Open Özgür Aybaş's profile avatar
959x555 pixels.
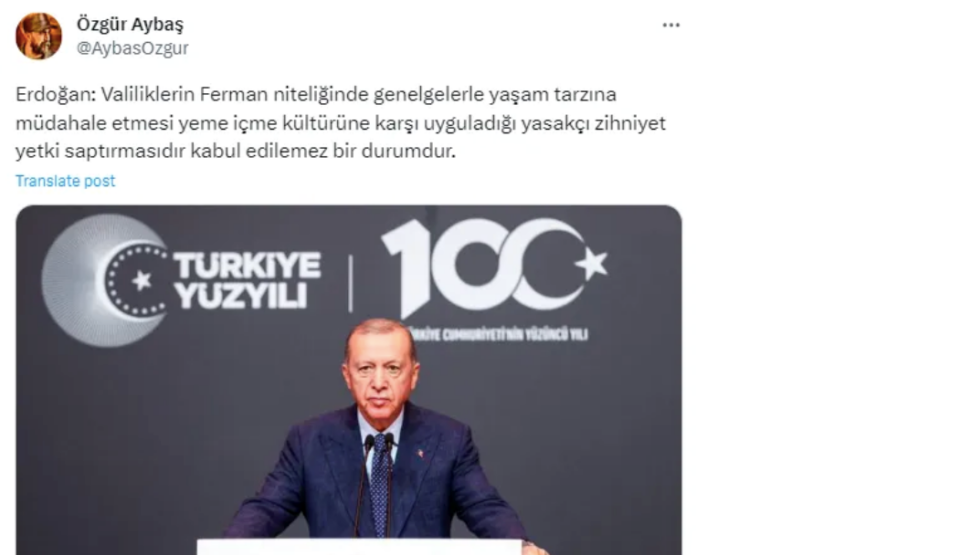click(x=39, y=37)
